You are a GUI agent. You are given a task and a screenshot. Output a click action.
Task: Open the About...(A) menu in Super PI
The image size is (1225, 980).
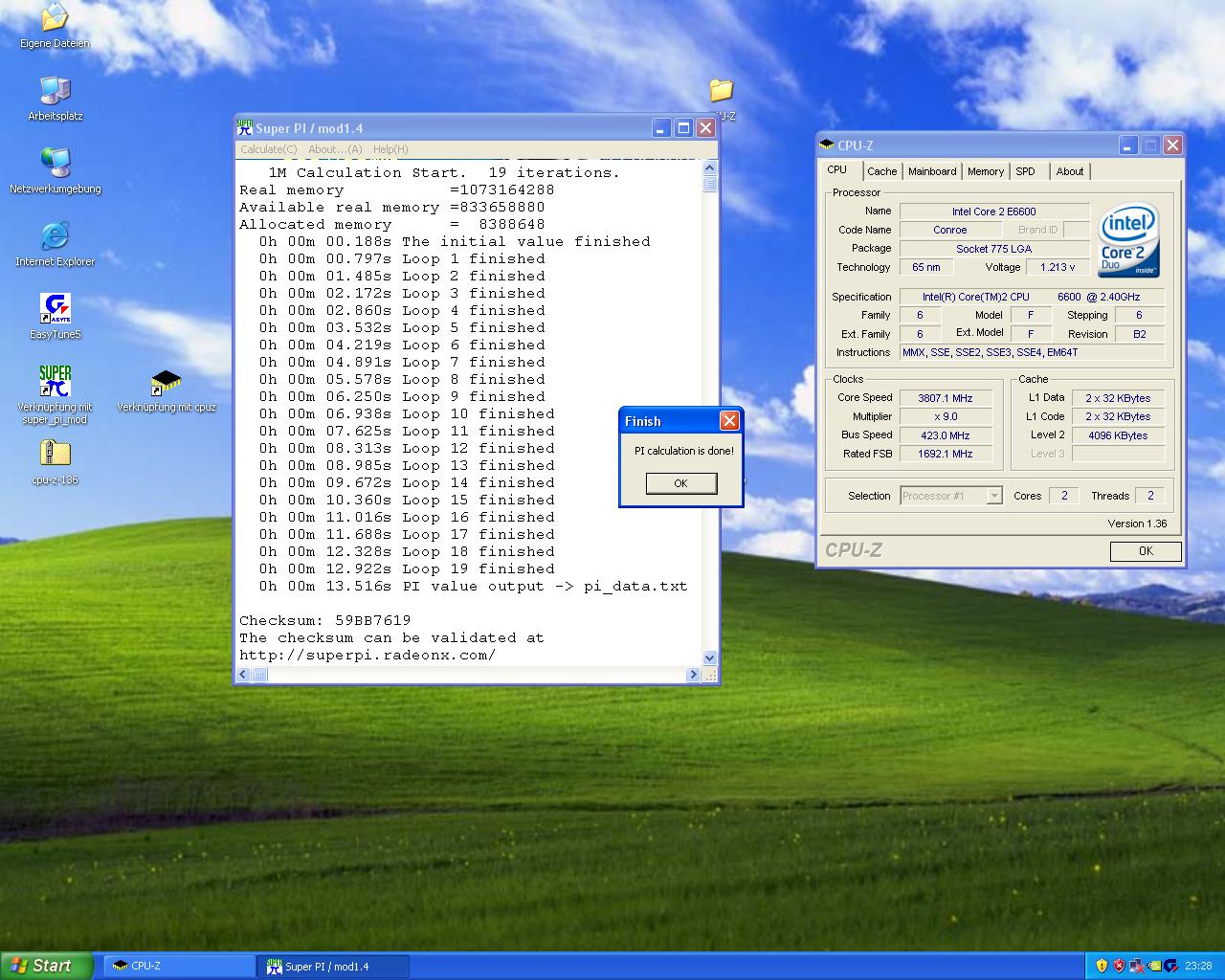click(x=335, y=149)
